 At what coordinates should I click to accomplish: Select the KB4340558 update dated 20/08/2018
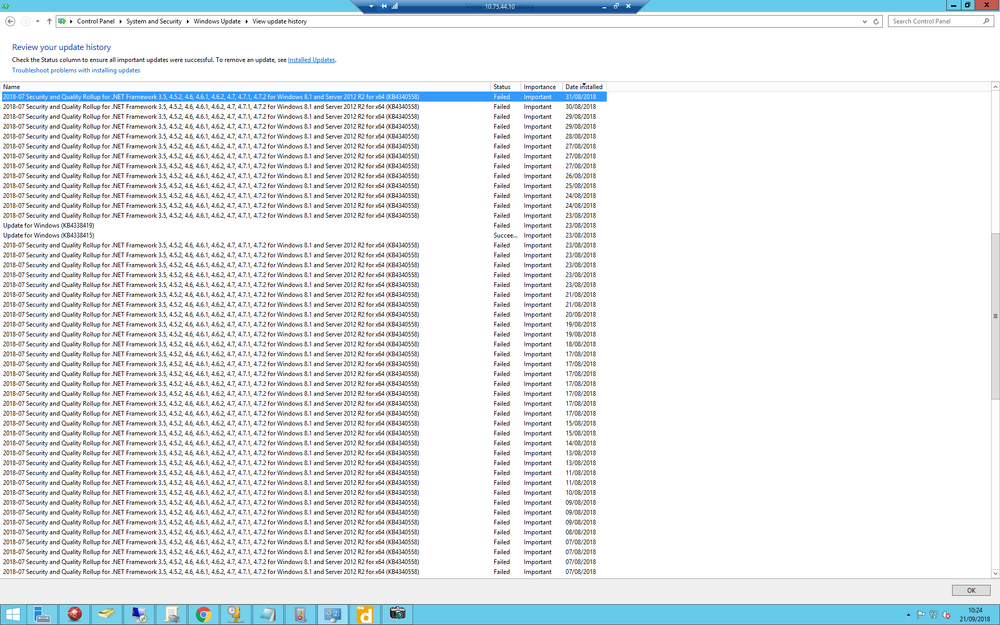click(x=304, y=314)
